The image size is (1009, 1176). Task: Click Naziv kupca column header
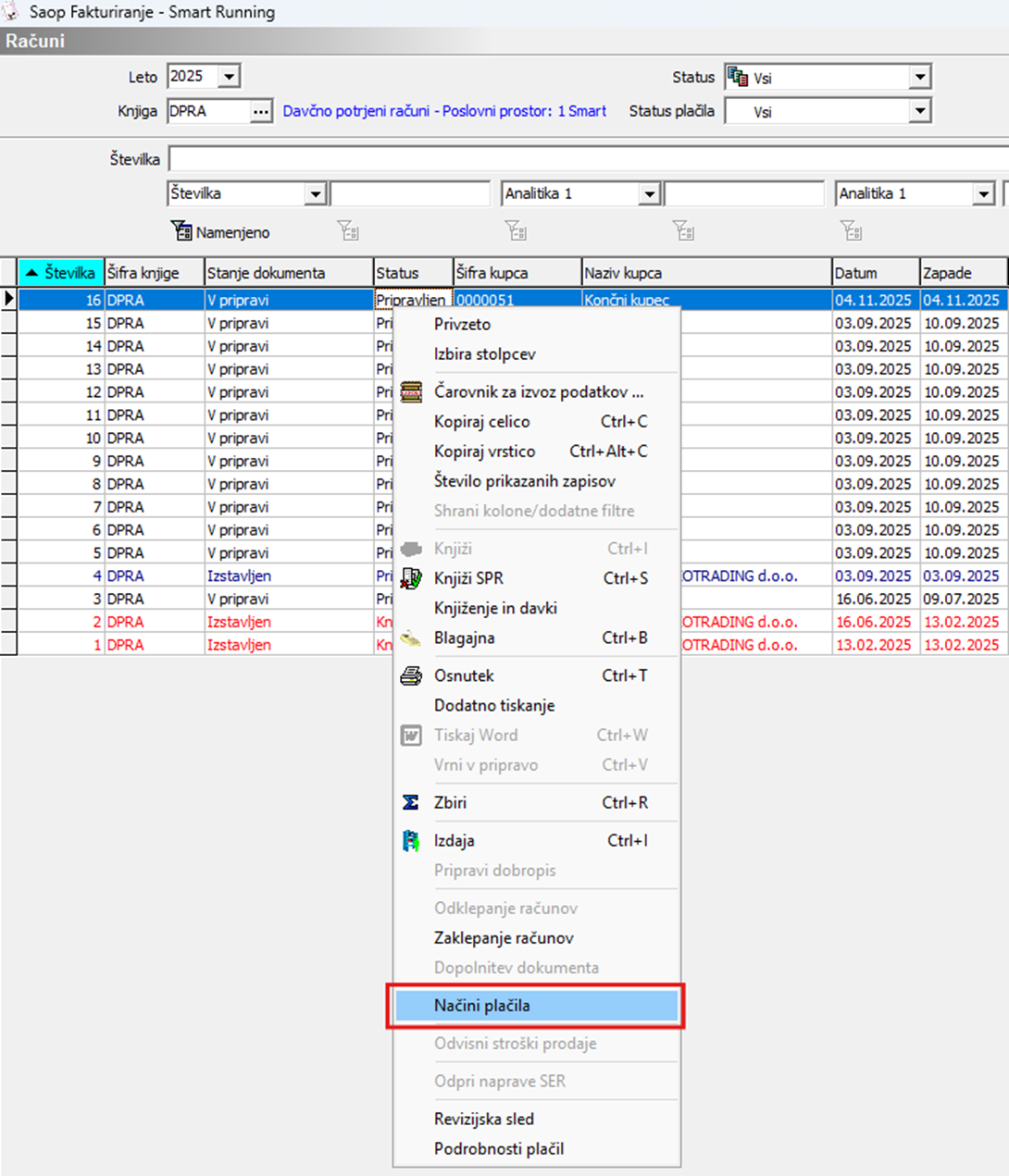pos(706,273)
